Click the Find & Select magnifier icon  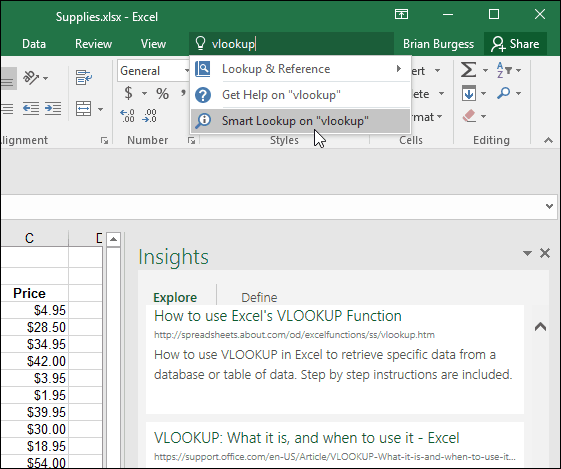click(503, 93)
